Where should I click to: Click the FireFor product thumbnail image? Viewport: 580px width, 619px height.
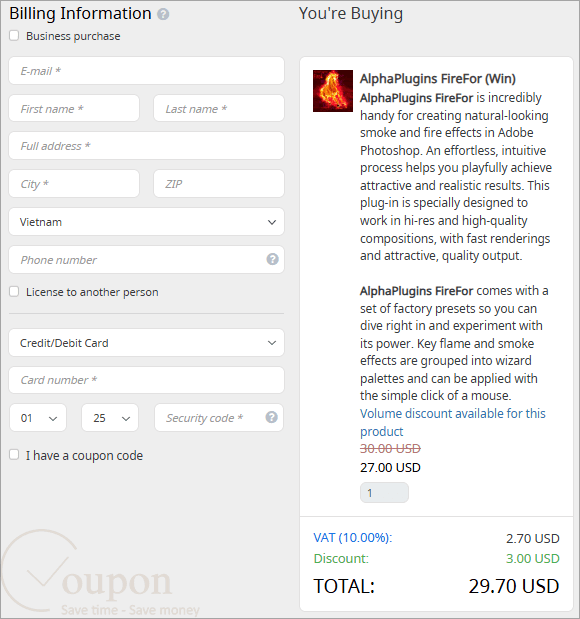[x=333, y=91]
